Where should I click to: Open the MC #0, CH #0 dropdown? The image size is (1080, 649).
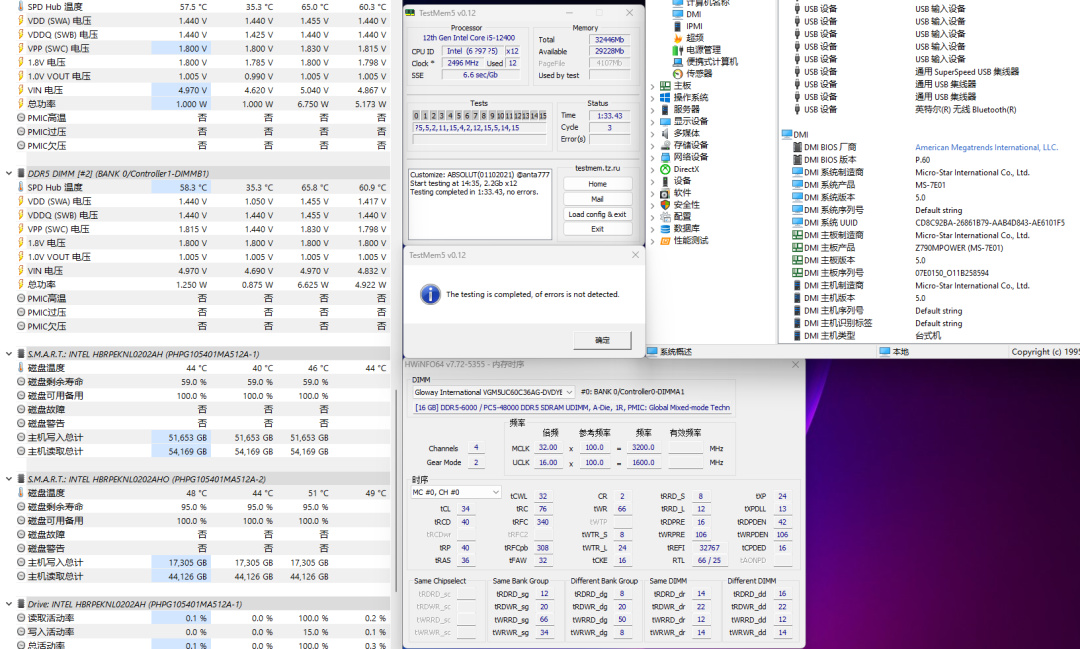(x=456, y=492)
